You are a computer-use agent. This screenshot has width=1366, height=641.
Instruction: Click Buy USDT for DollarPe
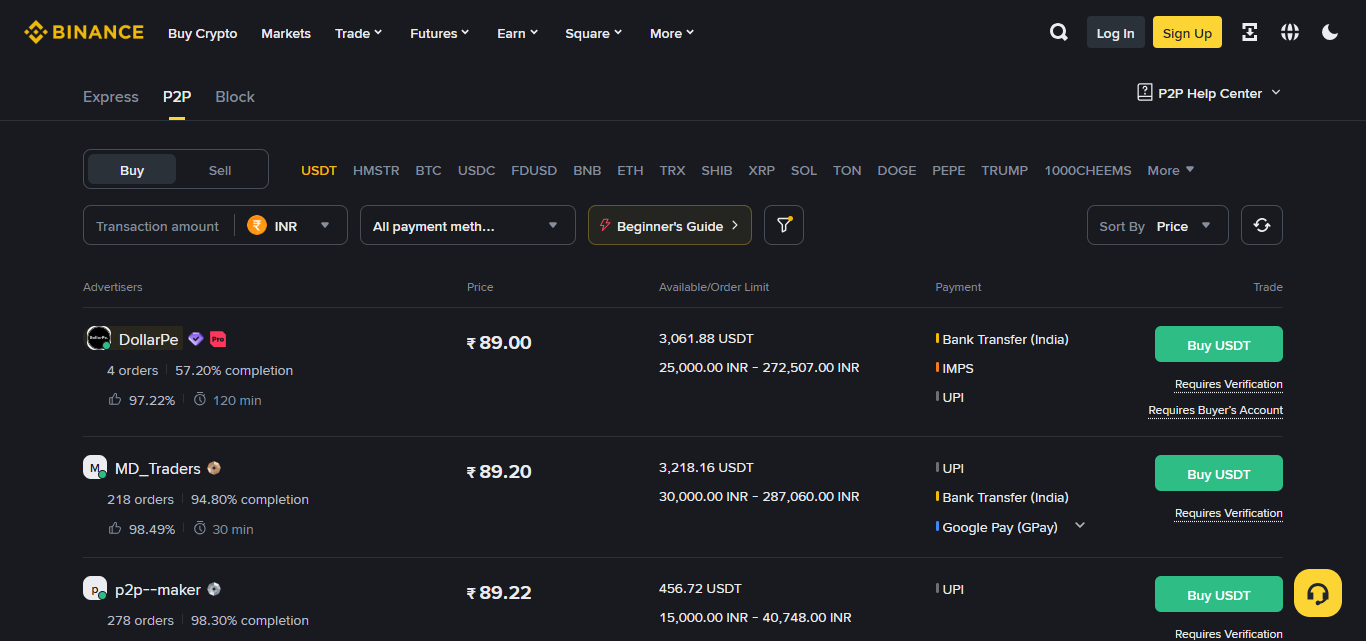1218,344
